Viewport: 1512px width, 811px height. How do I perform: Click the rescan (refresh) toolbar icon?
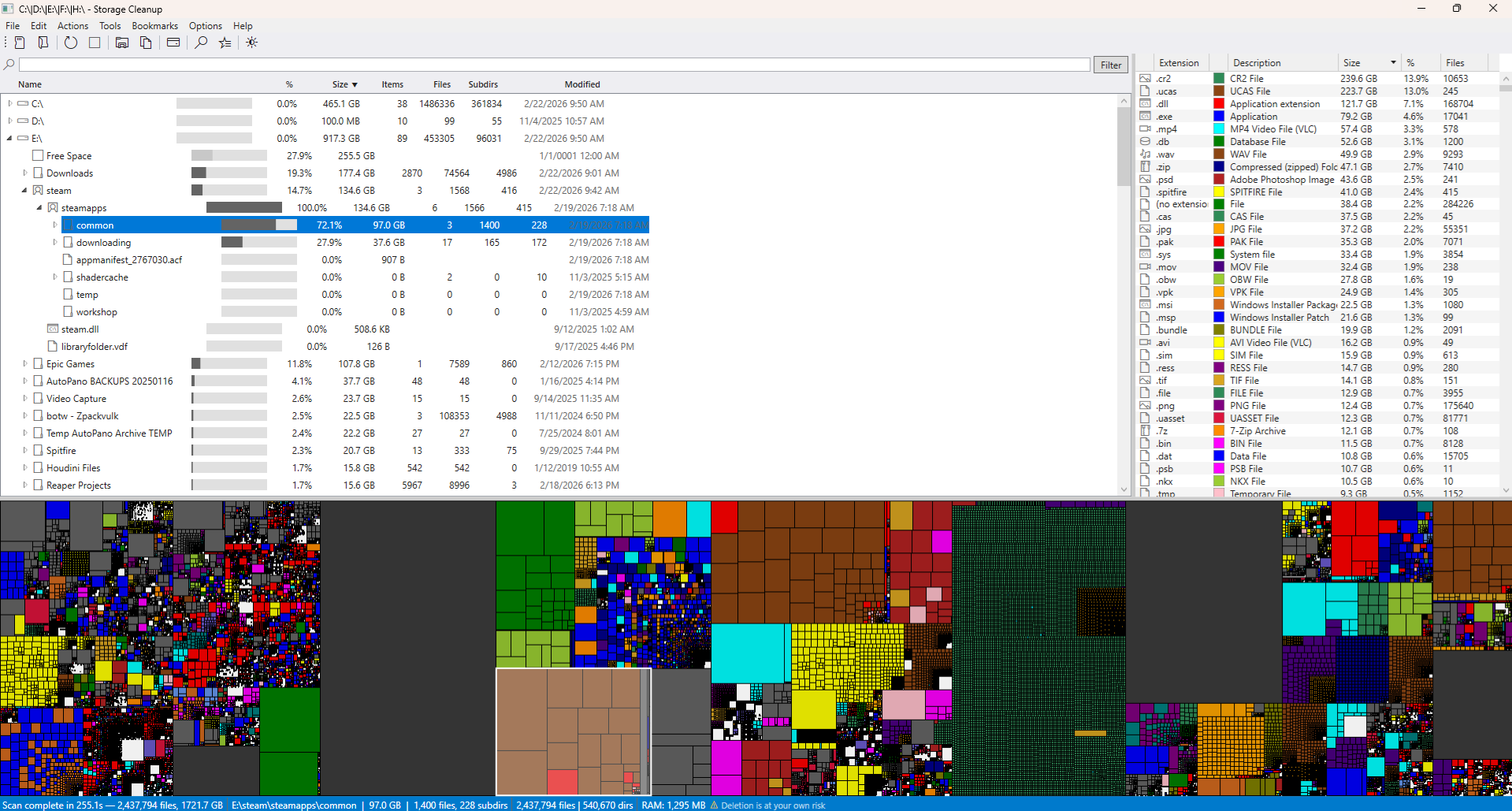pos(70,43)
